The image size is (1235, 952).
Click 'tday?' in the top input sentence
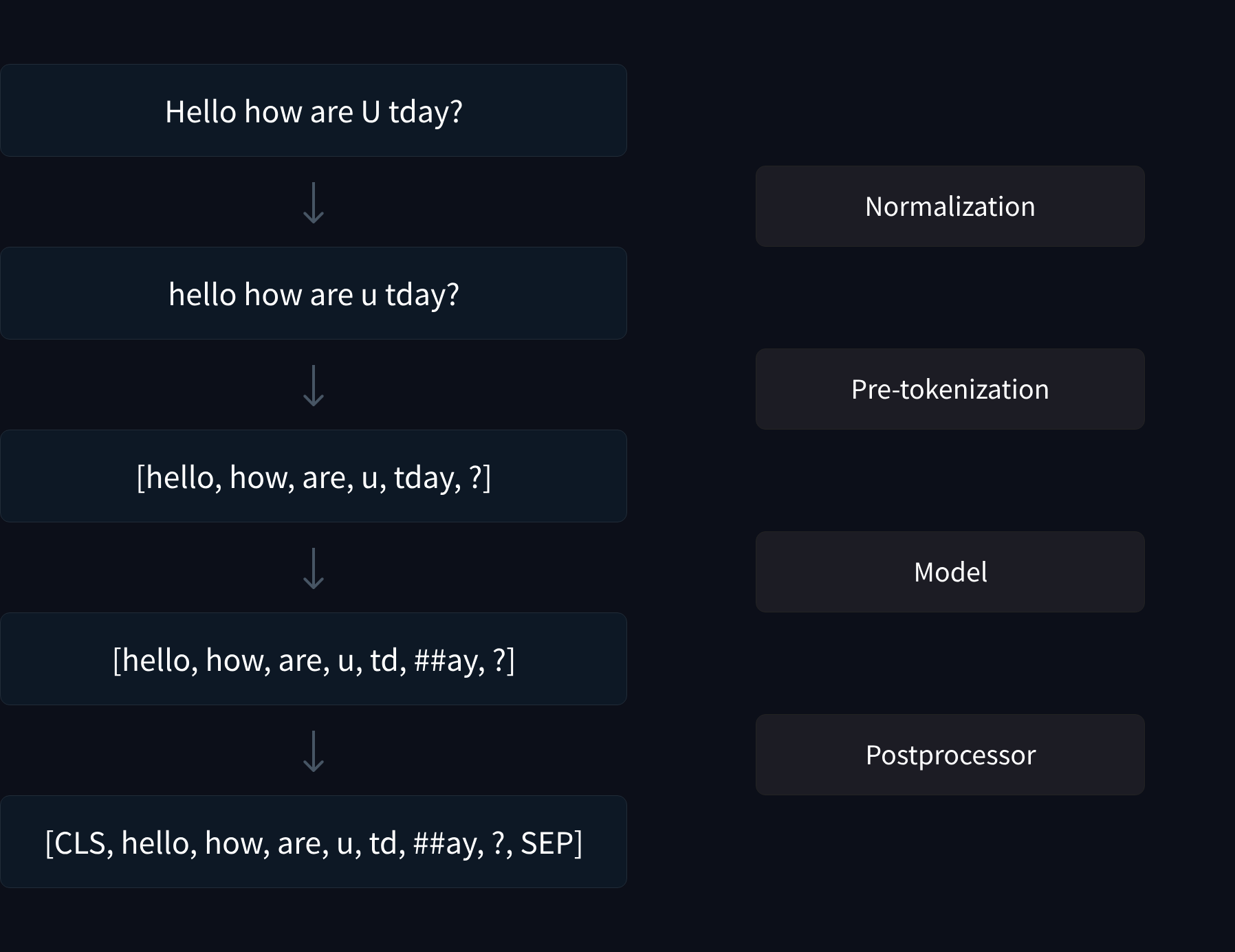tap(426, 113)
